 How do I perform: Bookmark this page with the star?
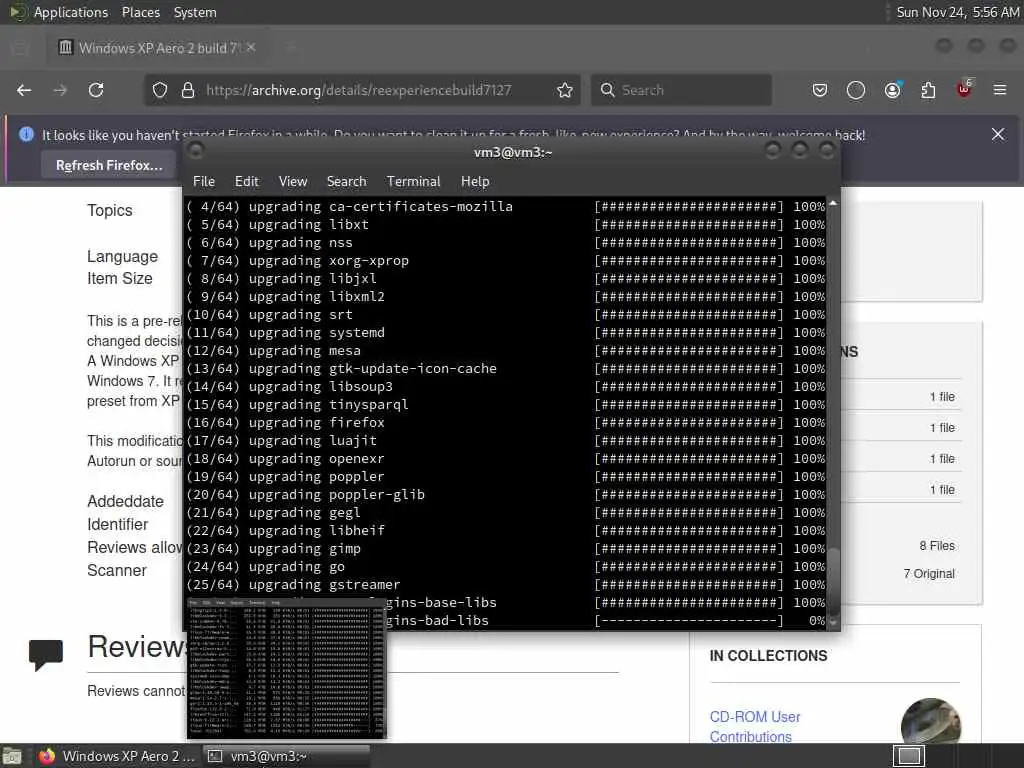pos(565,90)
